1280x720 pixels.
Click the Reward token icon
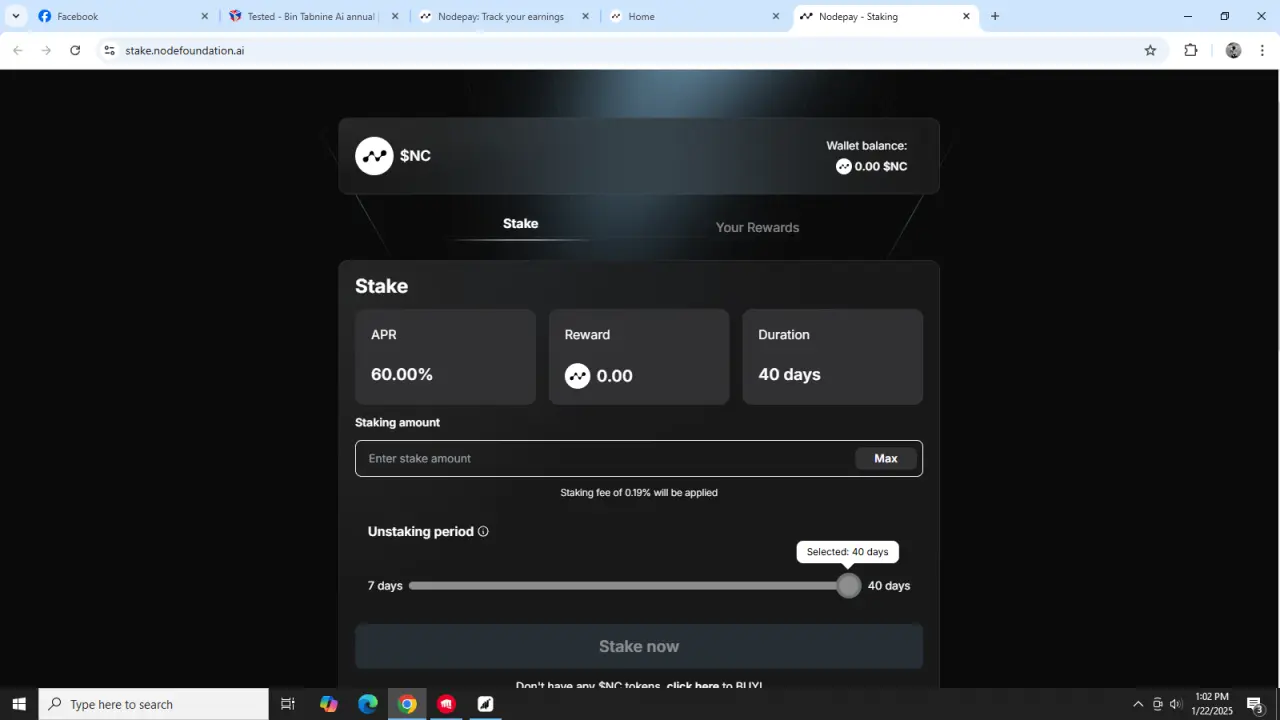(x=578, y=376)
